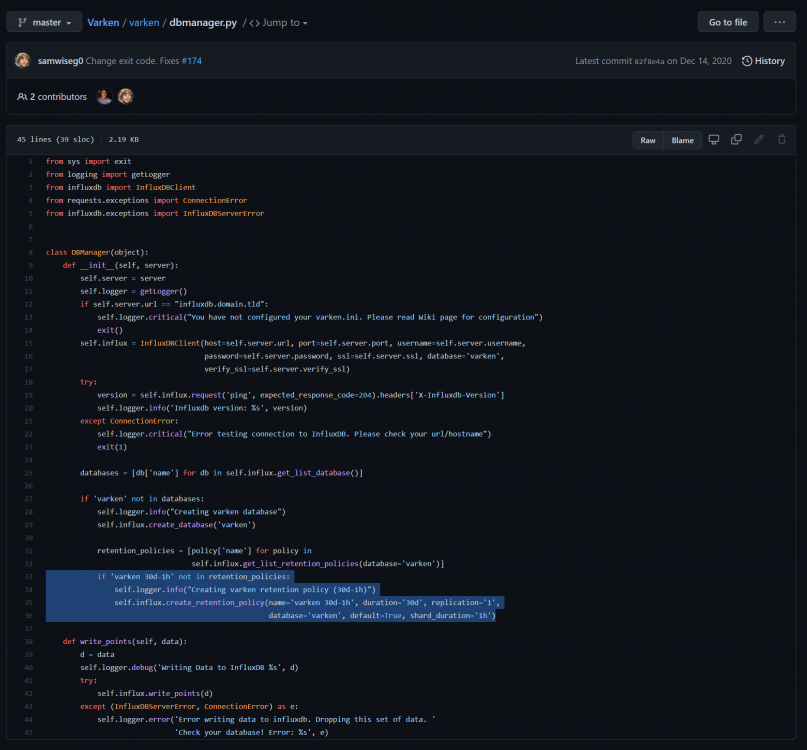Viewport: 807px width, 750px height.
Task: Open the latest commit hash link
Action: tap(648, 61)
